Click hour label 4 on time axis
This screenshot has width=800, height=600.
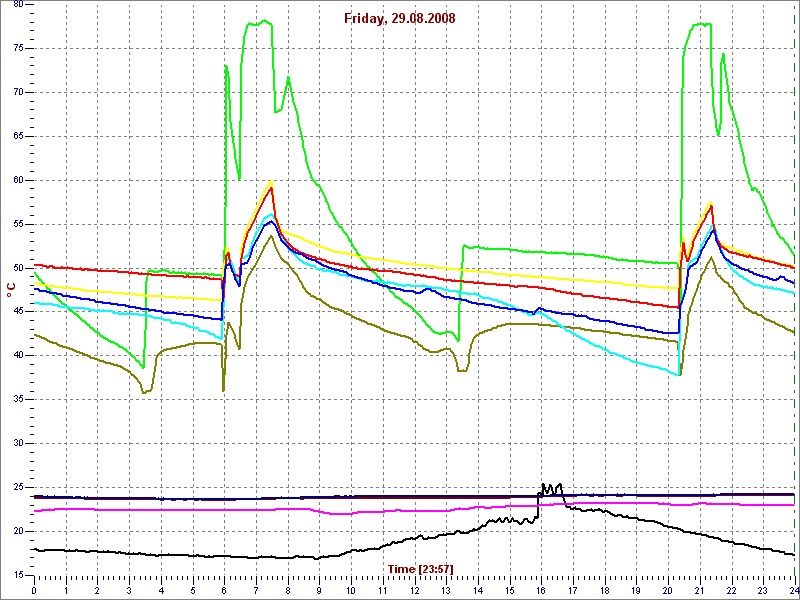click(x=161, y=592)
